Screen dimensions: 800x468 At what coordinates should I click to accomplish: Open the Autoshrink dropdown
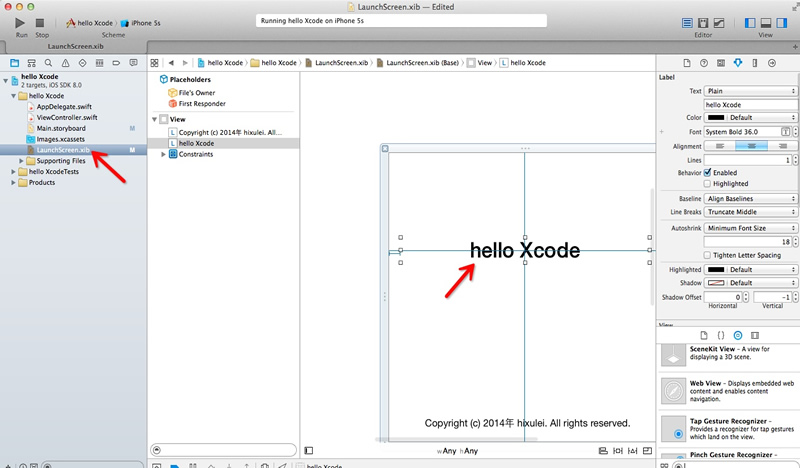click(751, 228)
